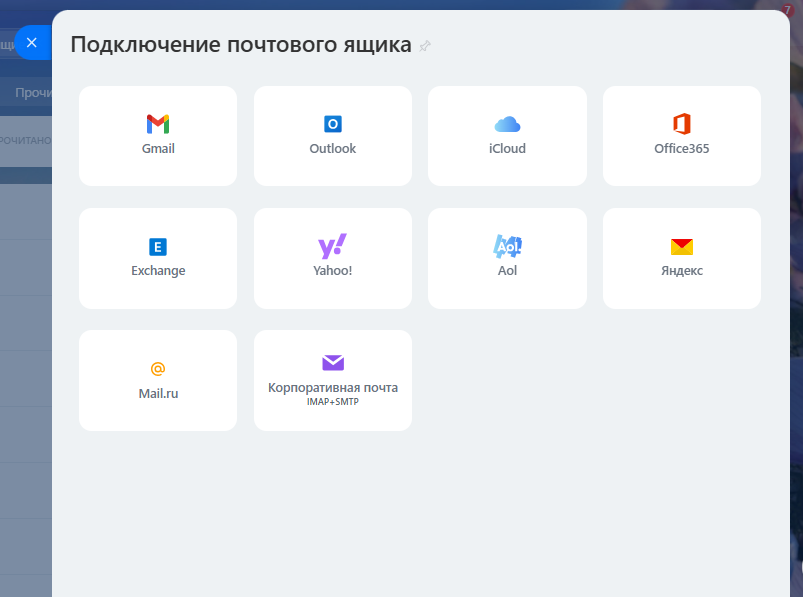Pin the mailbox connection panel
Viewport: 803px width, 597px height.
tap(425, 46)
